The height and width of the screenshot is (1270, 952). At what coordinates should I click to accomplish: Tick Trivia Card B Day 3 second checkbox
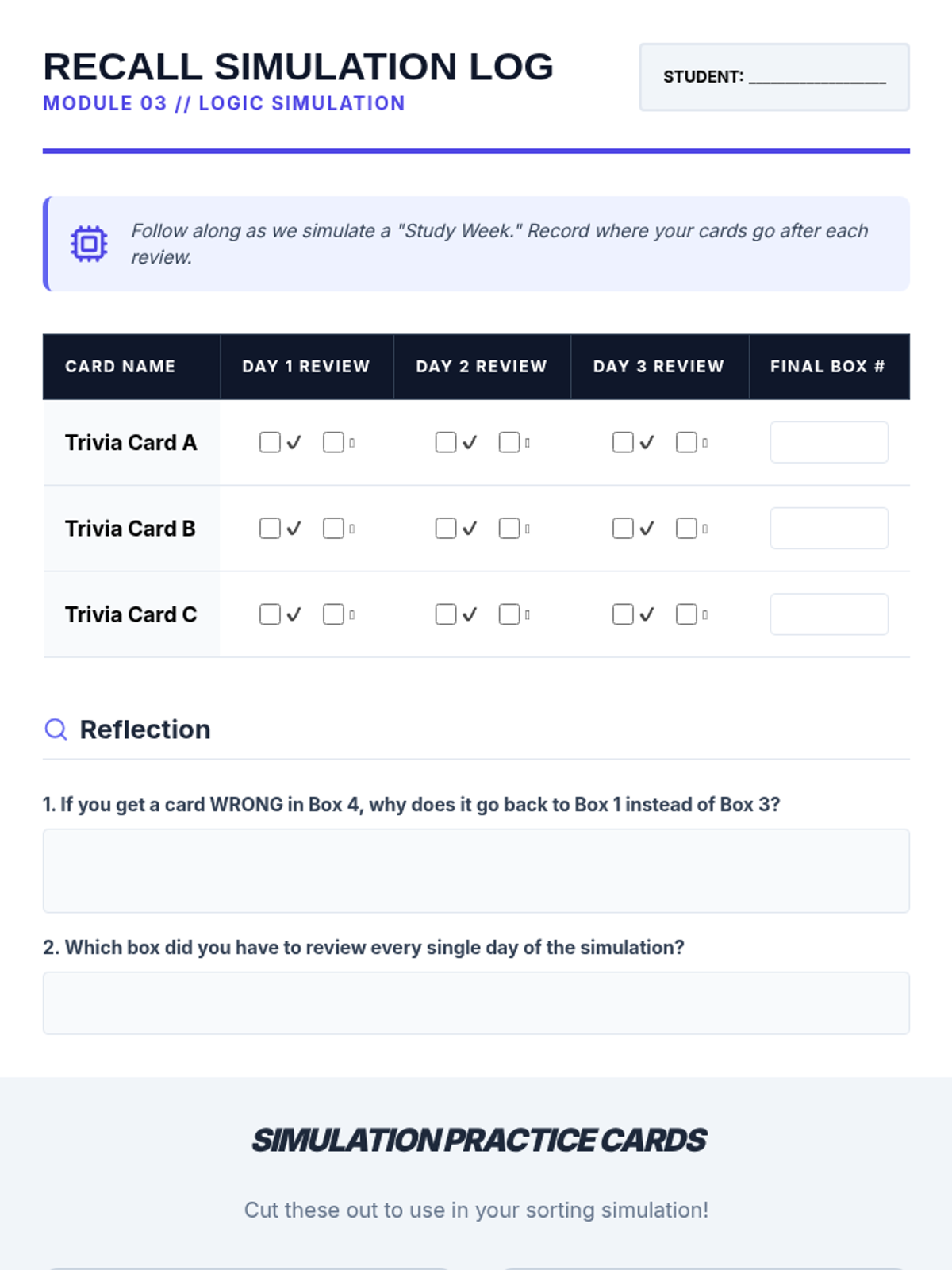coord(686,529)
